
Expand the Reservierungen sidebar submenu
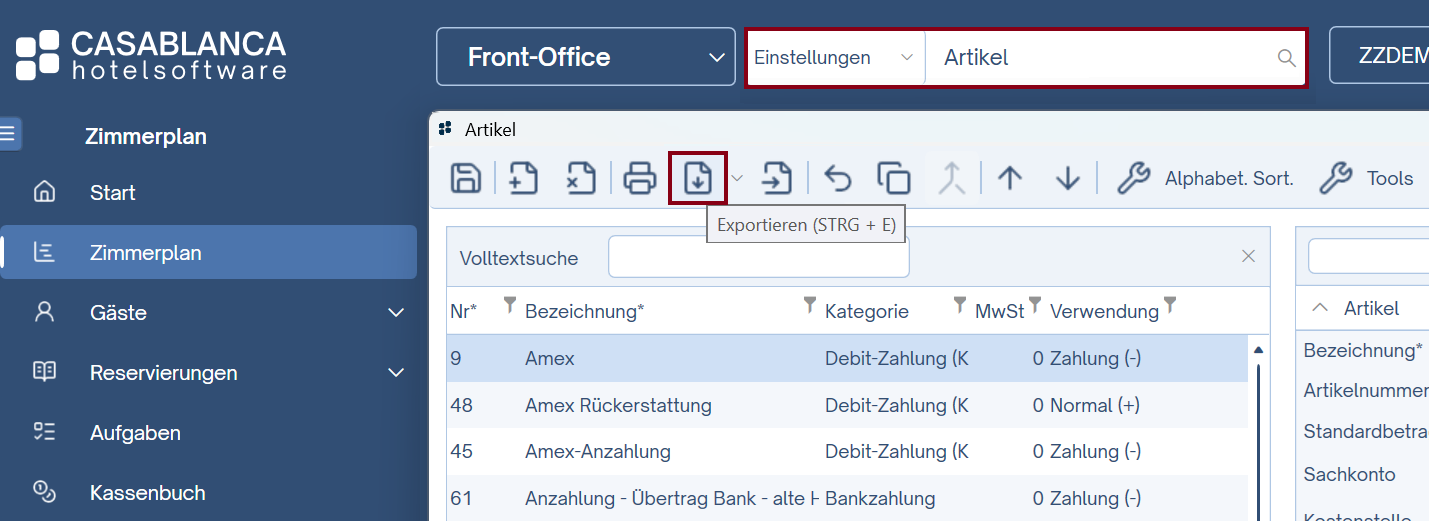[x=396, y=373]
